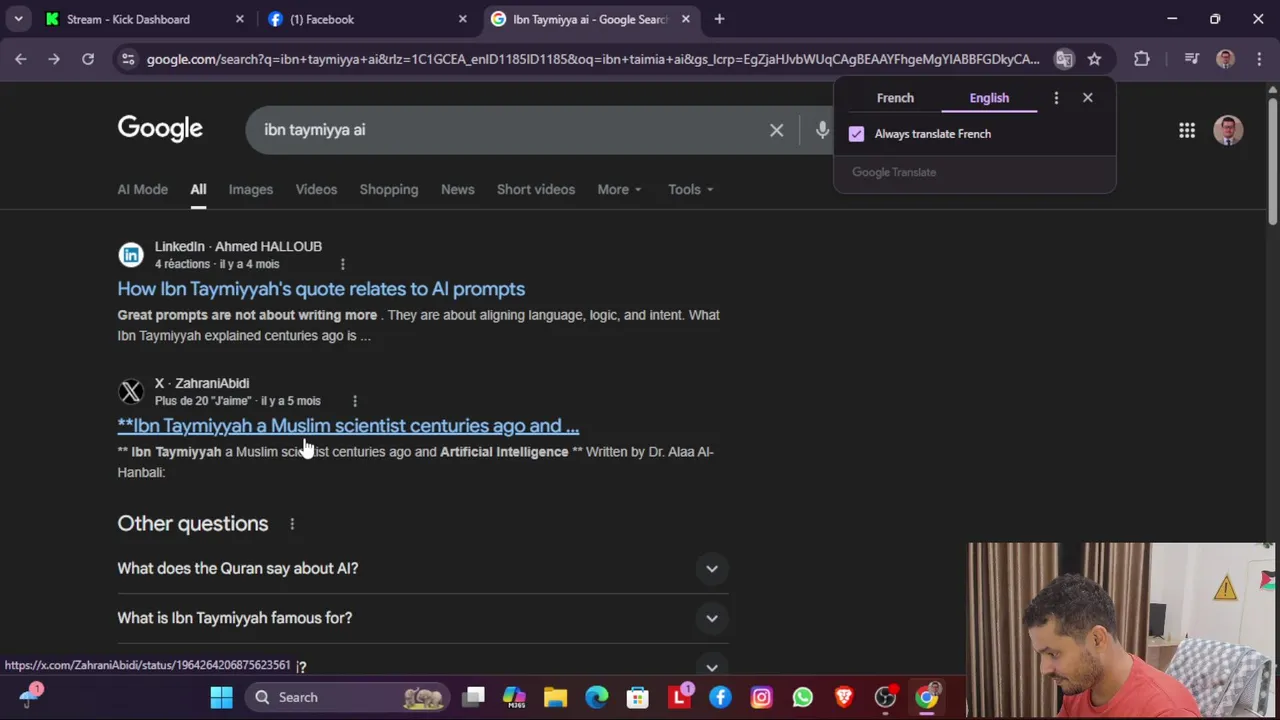Open Chrome three-dot main menu
The width and height of the screenshot is (1280, 720).
pos(1259,59)
